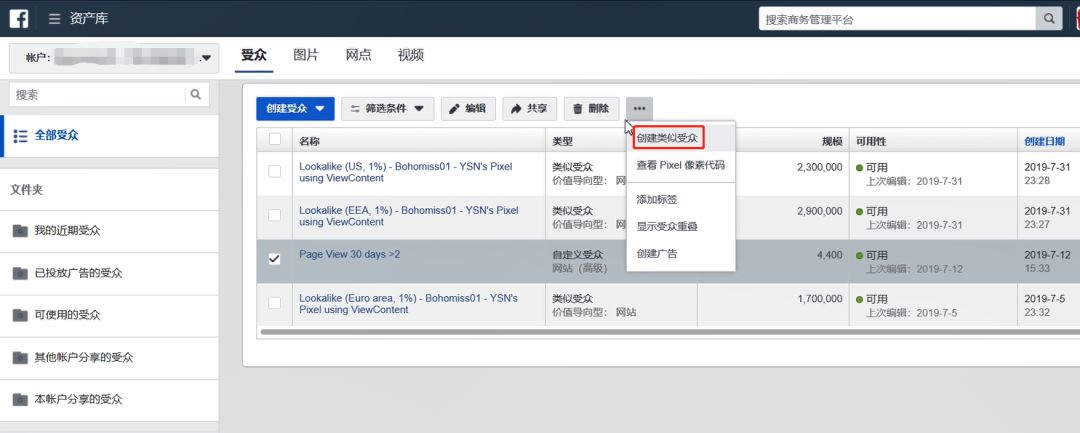Toggle the select-all checkbox in table header
Viewport: 1080px width, 433px height.
[x=275, y=141]
